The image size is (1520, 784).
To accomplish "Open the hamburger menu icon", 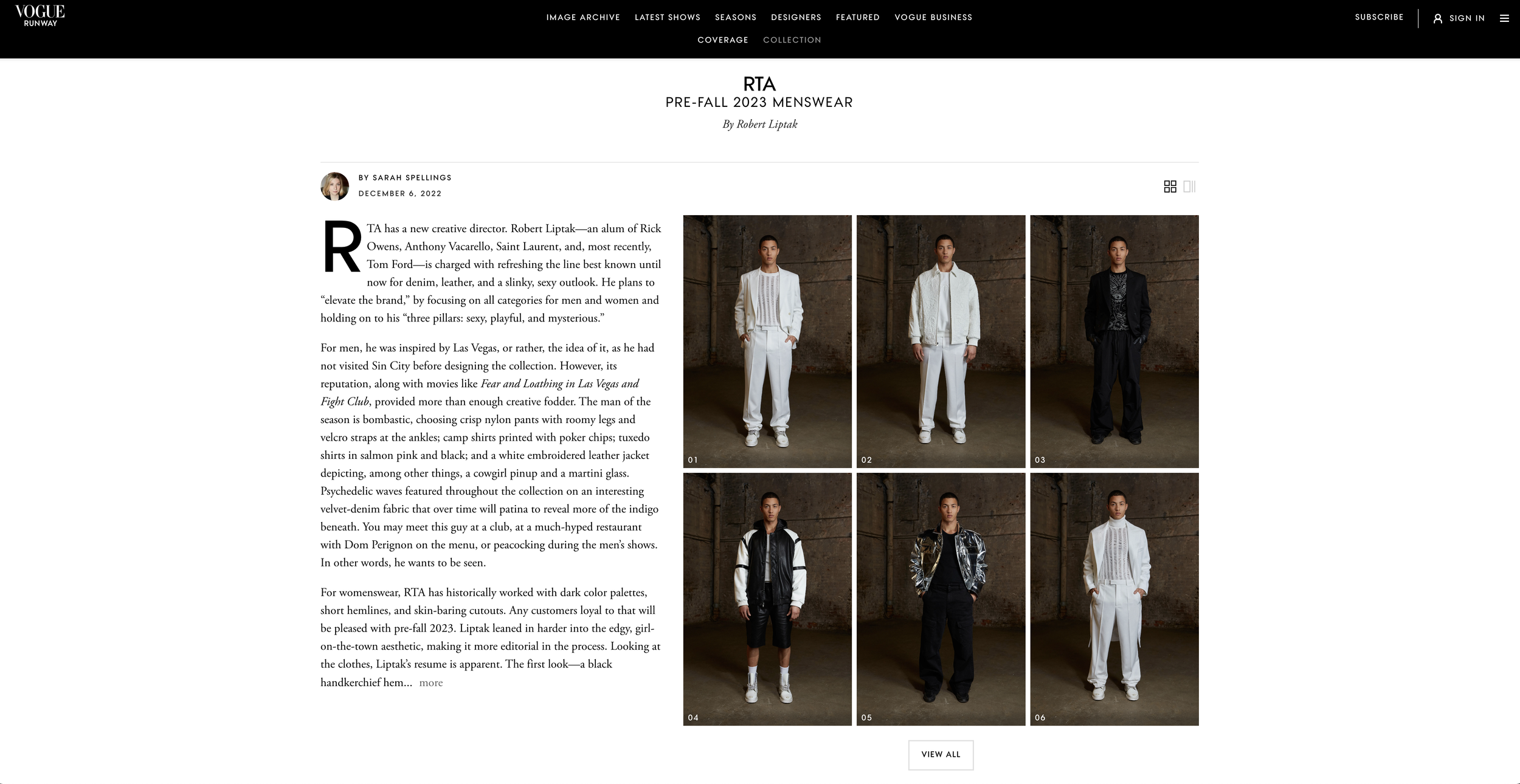I will tap(1504, 18).
